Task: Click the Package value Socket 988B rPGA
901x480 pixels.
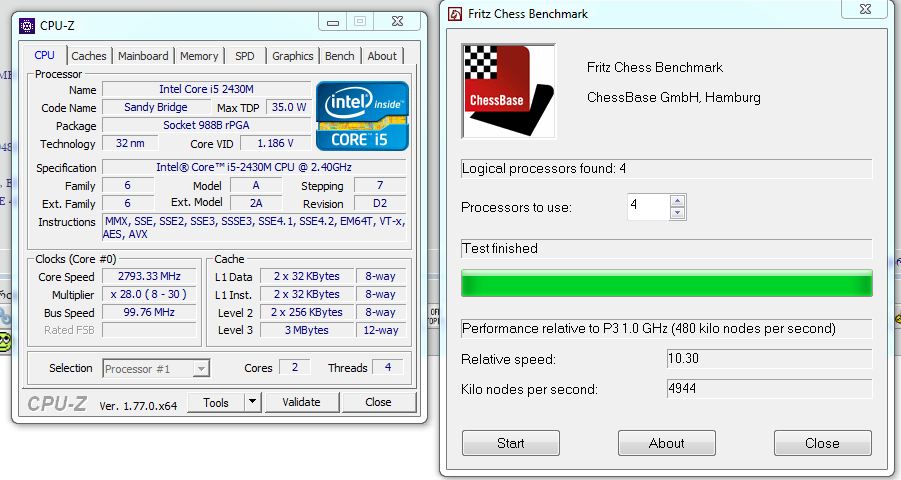Action: 206,125
